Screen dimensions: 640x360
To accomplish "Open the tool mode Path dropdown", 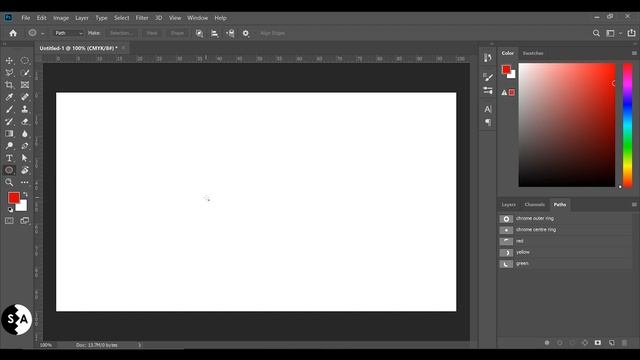I will pos(68,33).
